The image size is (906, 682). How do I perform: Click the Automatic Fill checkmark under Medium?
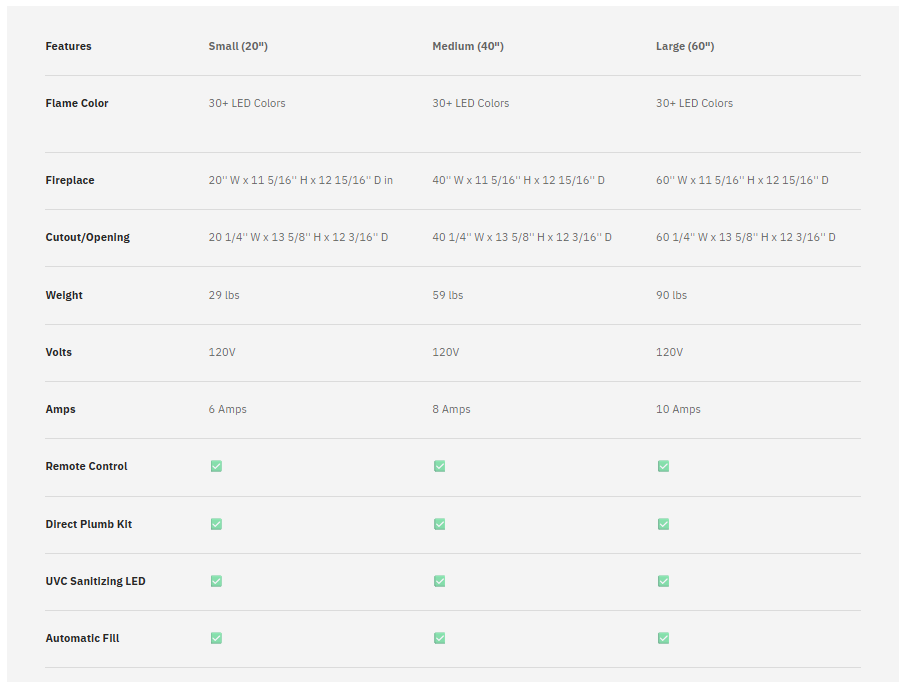point(440,638)
